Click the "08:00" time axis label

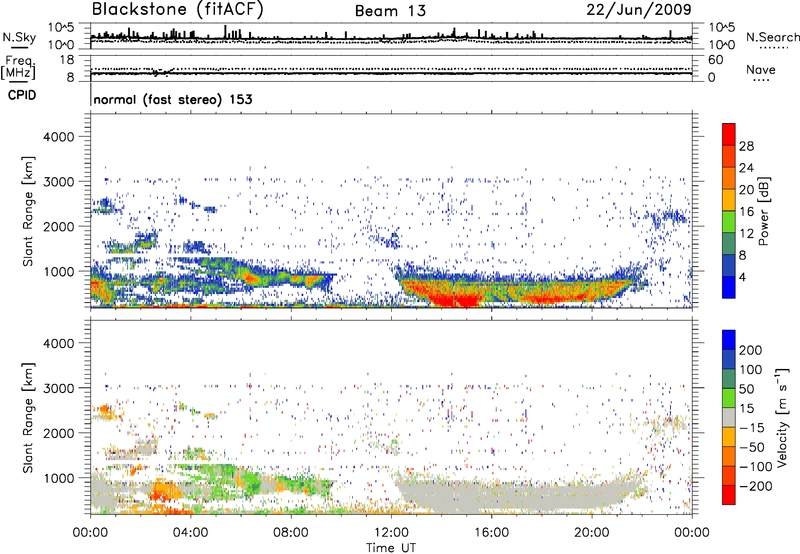pos(291,533)
